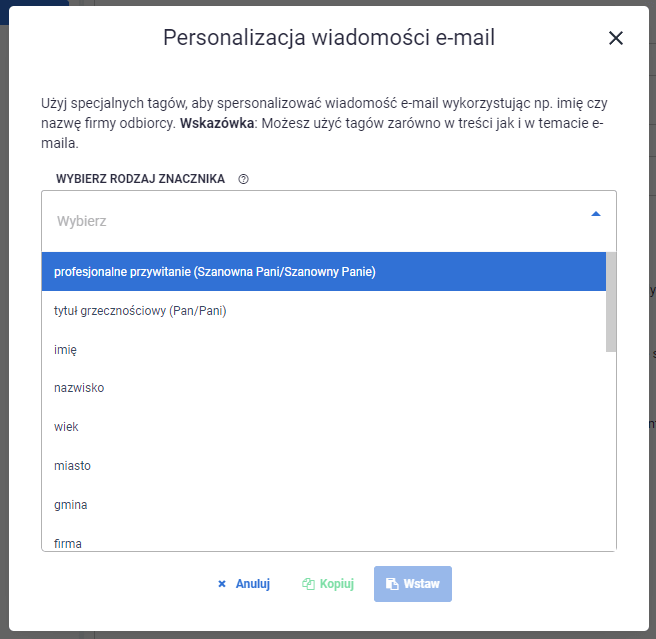Click the X icon beside Anuluj
The height and width of the screenshot is (639, 656).
[x=222, y=584]
